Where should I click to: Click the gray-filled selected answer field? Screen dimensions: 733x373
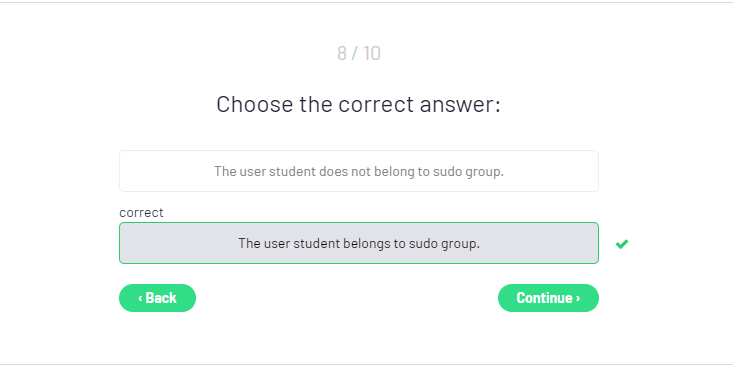359,243
